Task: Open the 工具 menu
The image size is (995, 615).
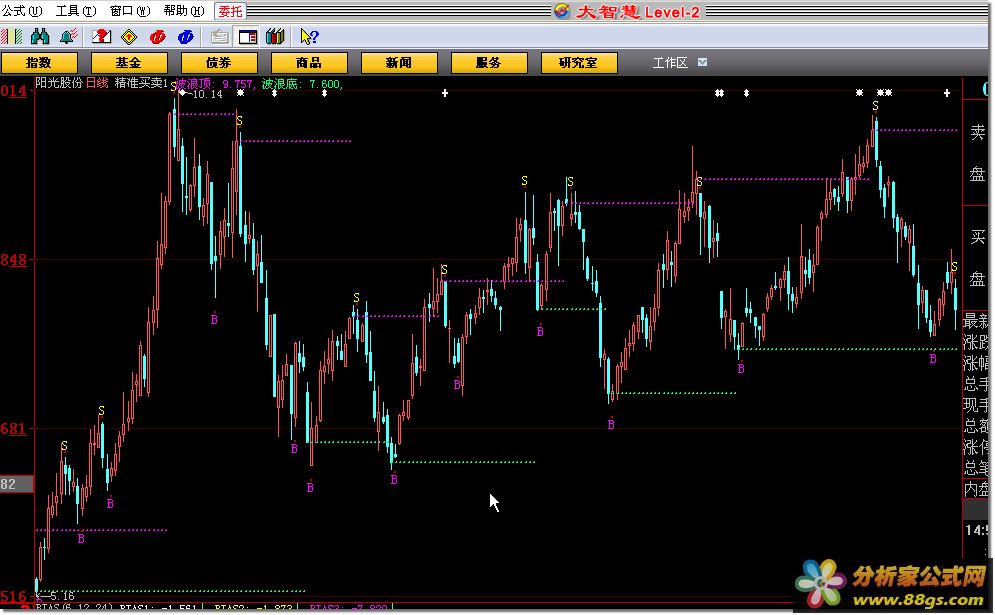Action: click(75, 11)
